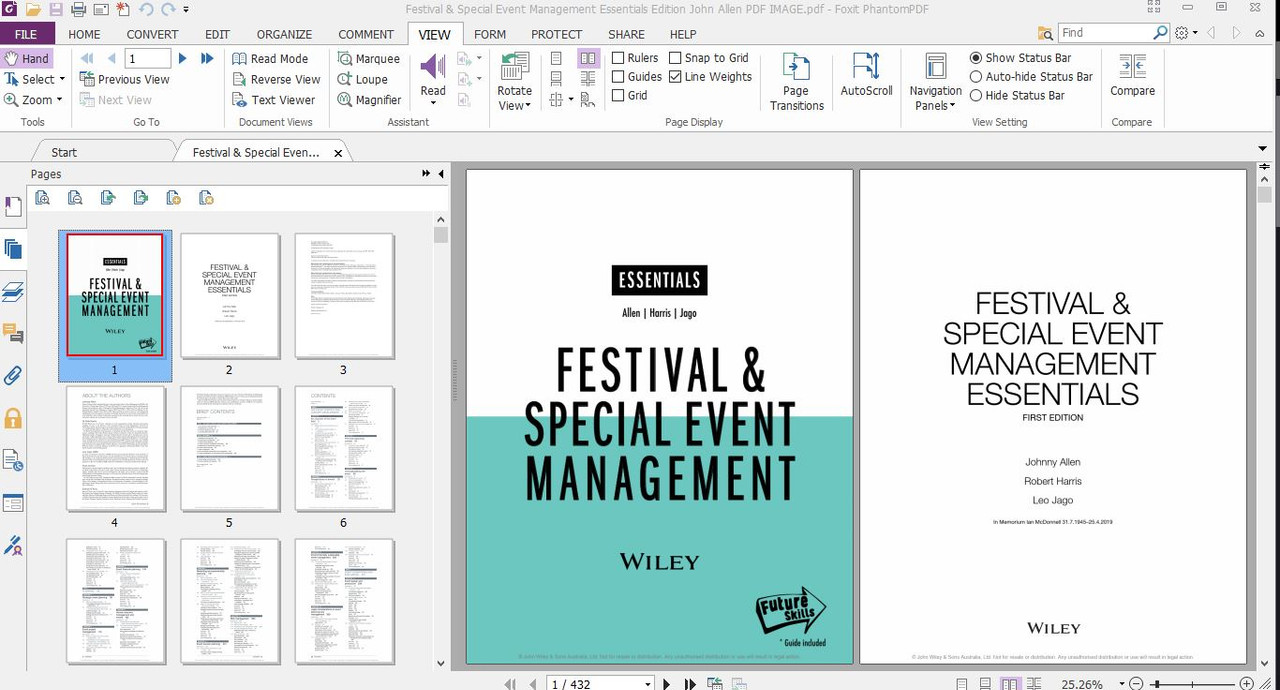Enable the Rulers checkbox
This screenshot has width=1280, height=690.
coord(618,58)
